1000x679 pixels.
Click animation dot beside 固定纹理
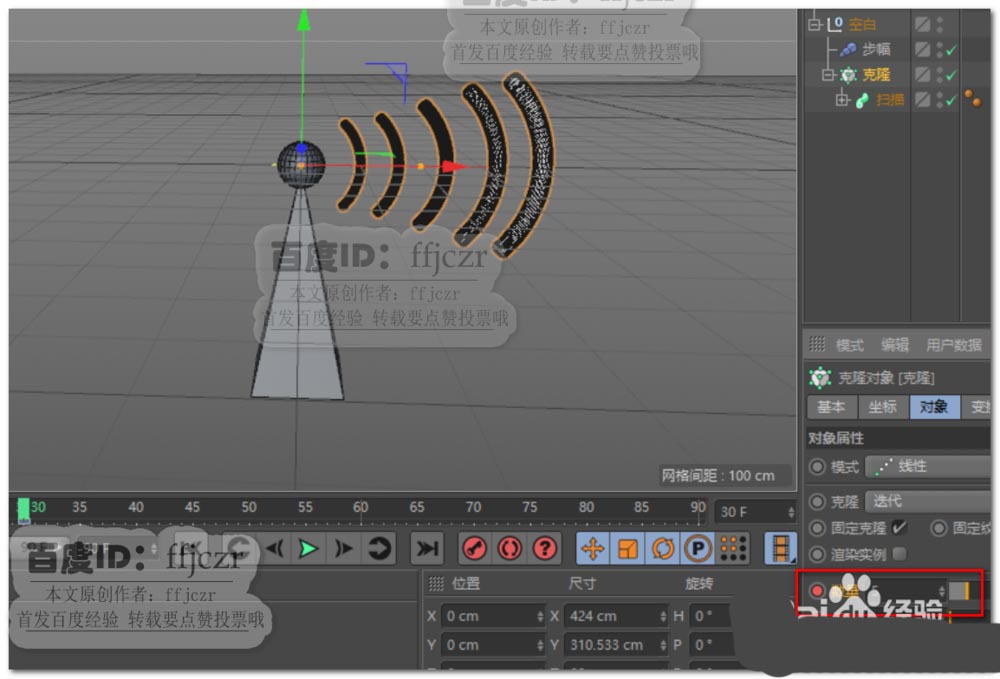[938, 528]
